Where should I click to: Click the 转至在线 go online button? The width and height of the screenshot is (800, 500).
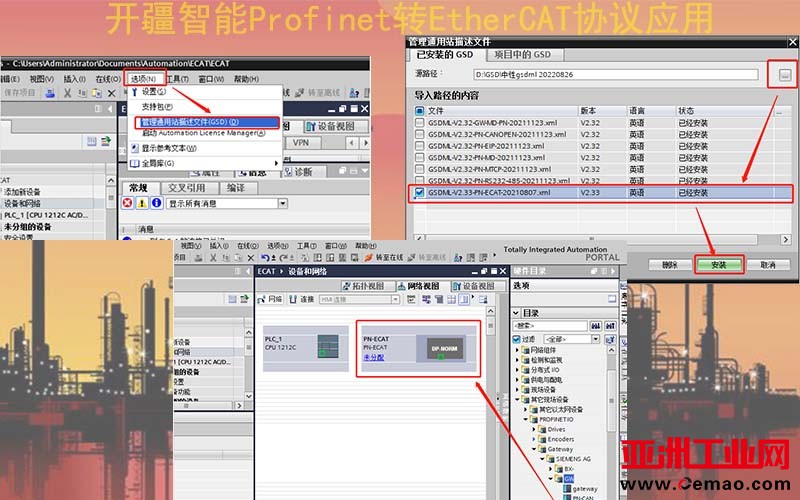click(x=384, y=258)
